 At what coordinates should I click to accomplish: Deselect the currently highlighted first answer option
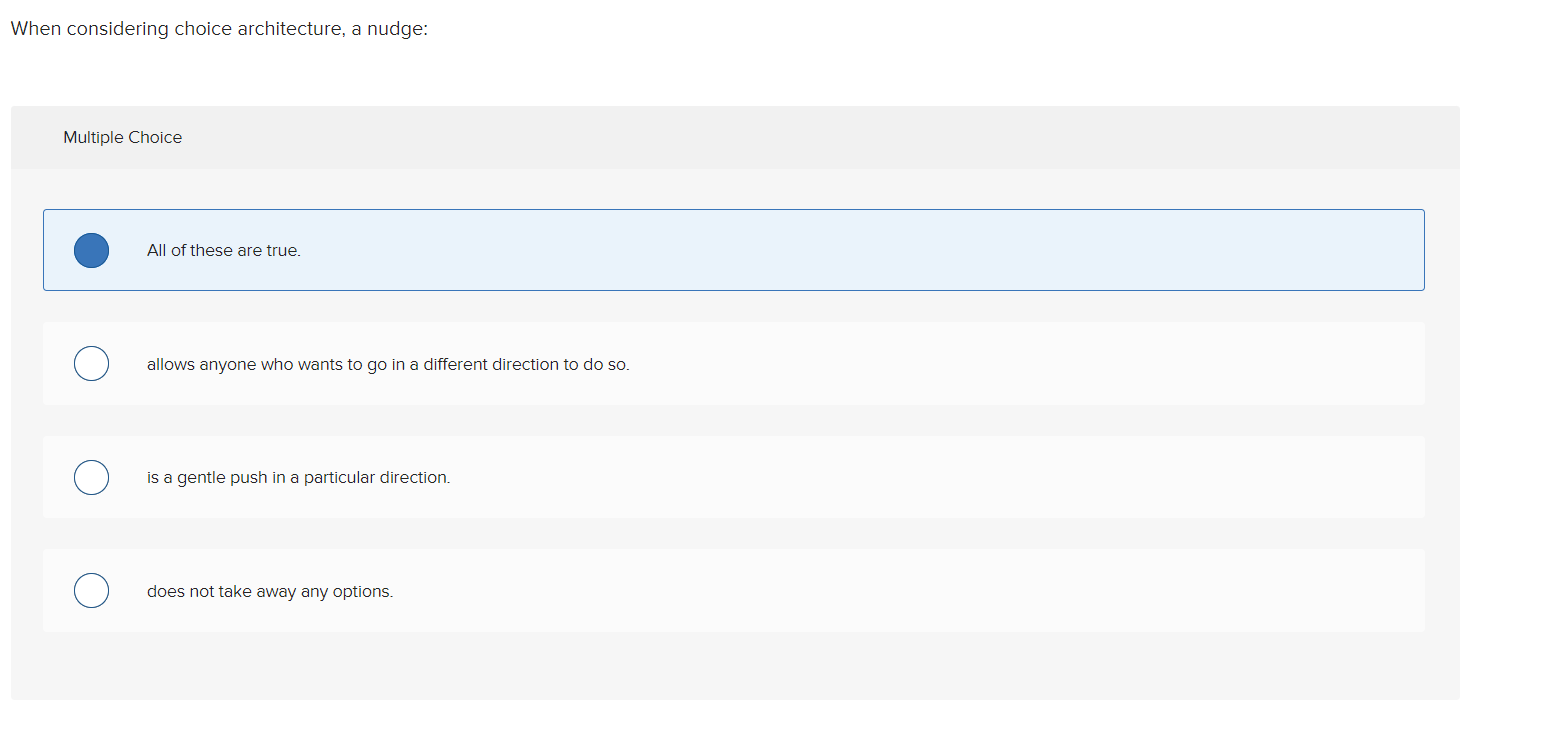click(91, 250)
